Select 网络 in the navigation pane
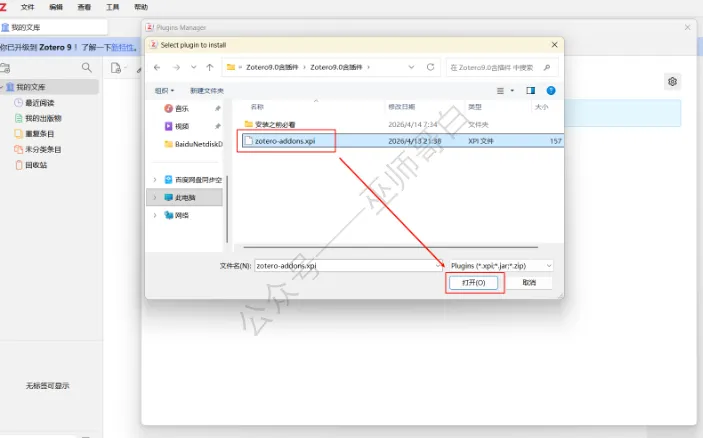 pyautogui.click(x=181, y=215)
